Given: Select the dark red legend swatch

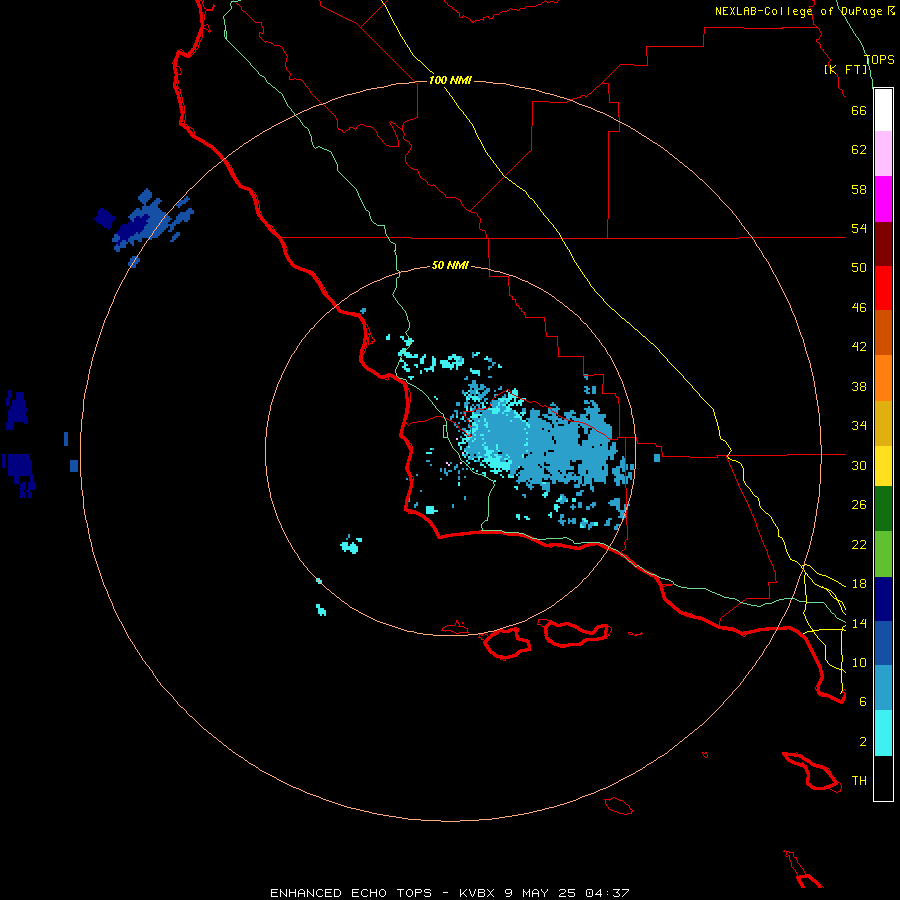Looking at the screenshot, I should coord(883,243).
